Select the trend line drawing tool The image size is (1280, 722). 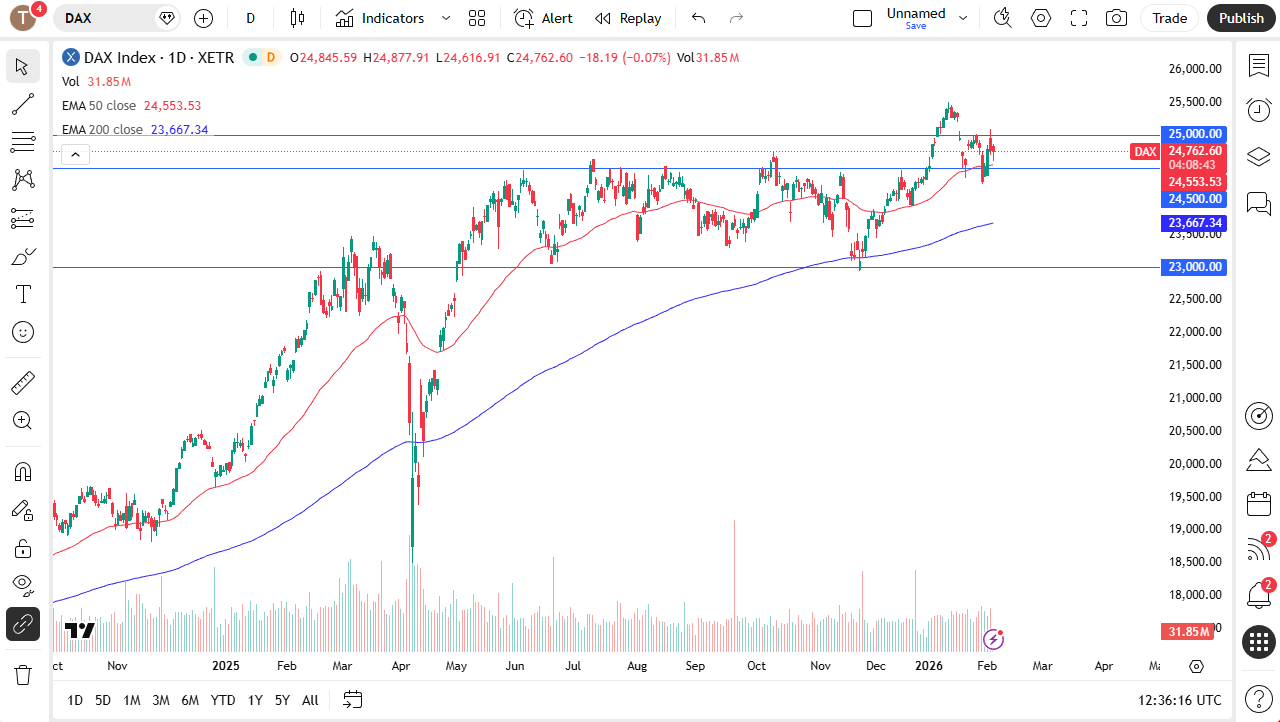coord(22,104)
